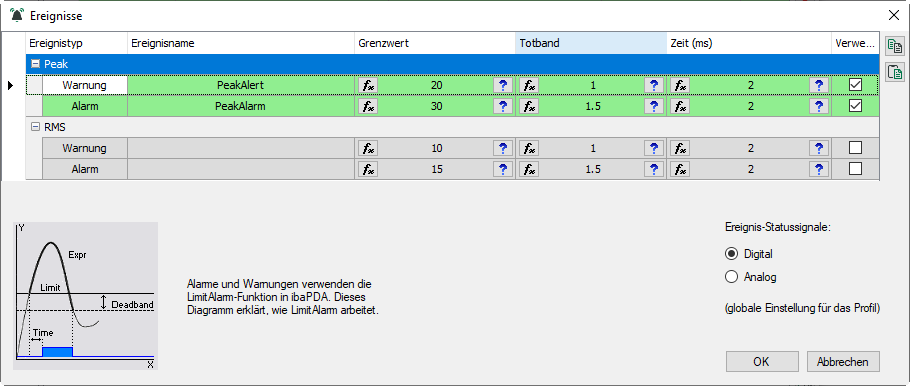This screenshot has height=386, width=910.
Task: Select the Analog status signal option
Action: pyautogui.click(x=732, y=277)
